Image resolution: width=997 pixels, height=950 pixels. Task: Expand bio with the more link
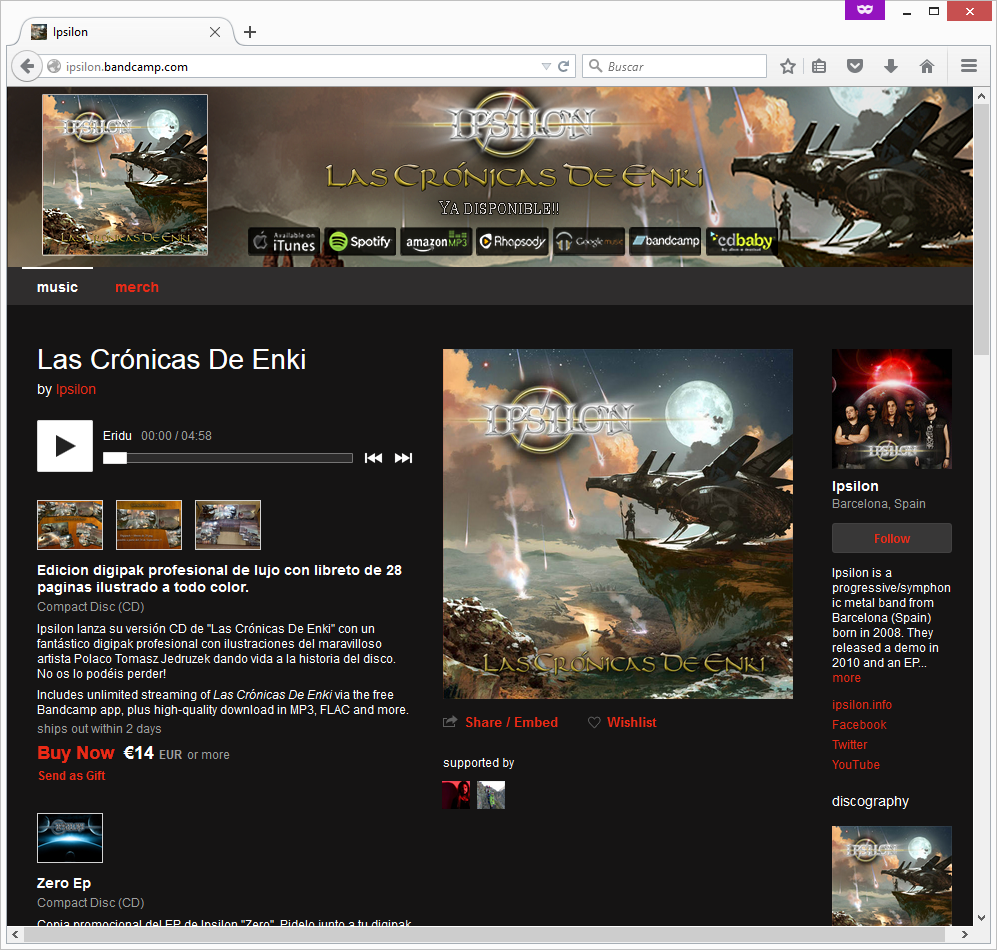846,678
